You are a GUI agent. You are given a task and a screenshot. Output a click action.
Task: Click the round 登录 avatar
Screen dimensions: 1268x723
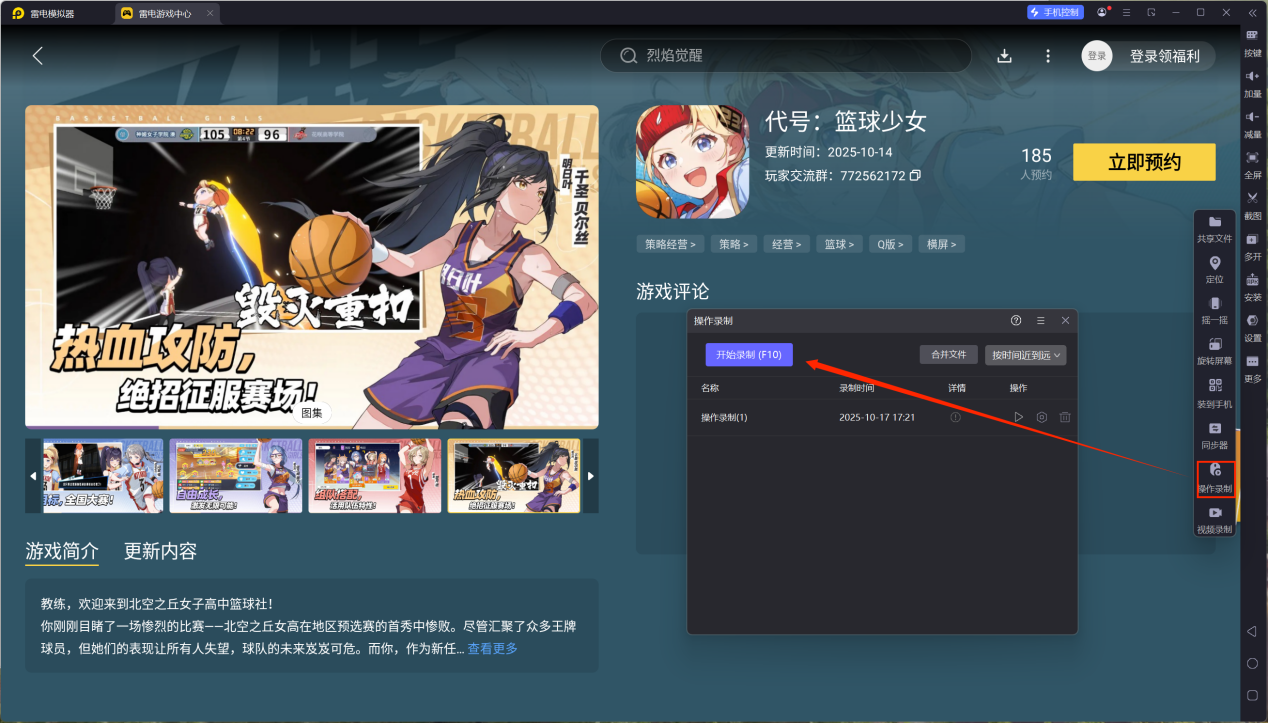pyautogui.click(x=1097, y=56)
